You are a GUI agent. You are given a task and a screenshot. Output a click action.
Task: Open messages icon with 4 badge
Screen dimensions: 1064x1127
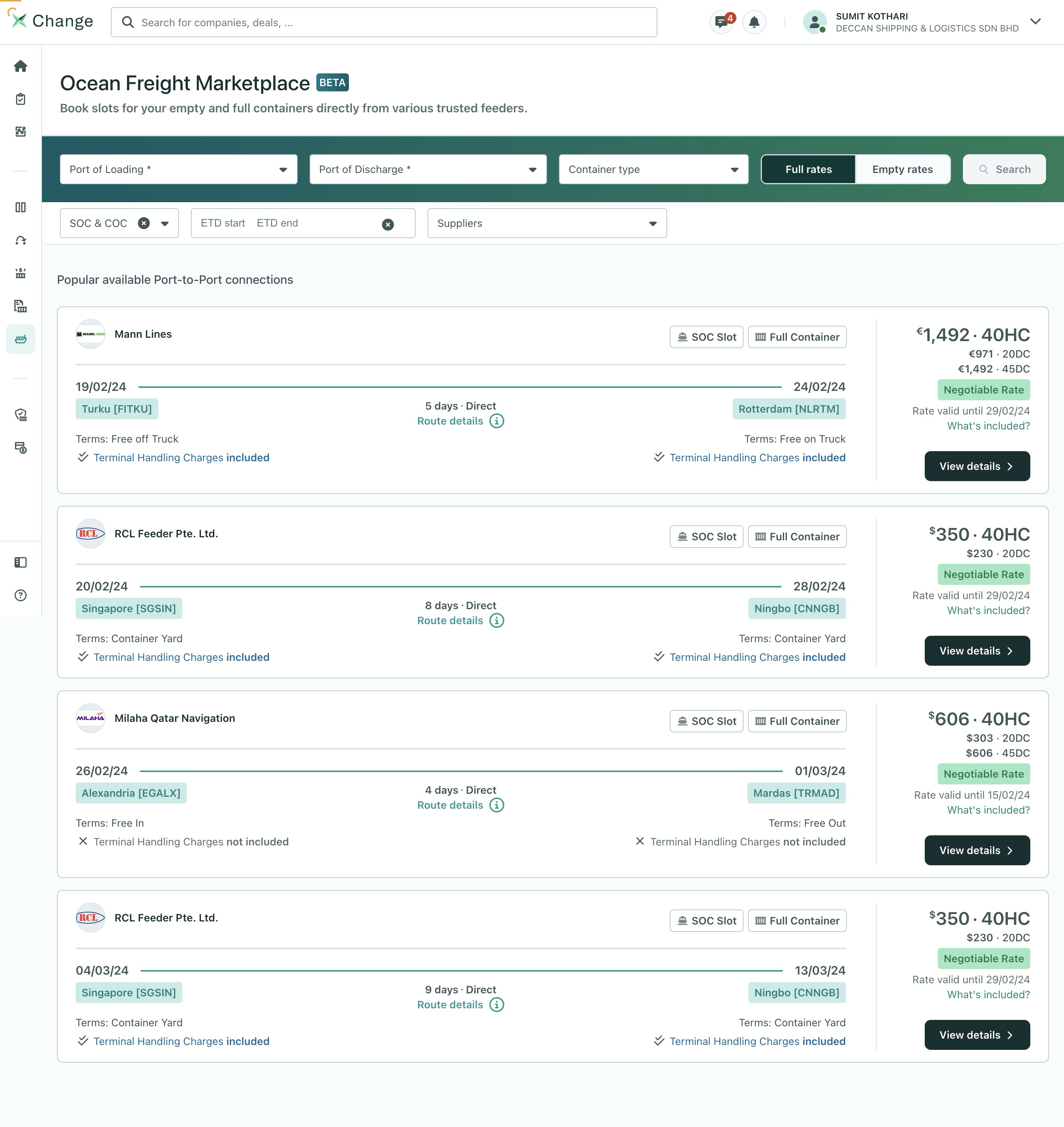tap(721, 22)
